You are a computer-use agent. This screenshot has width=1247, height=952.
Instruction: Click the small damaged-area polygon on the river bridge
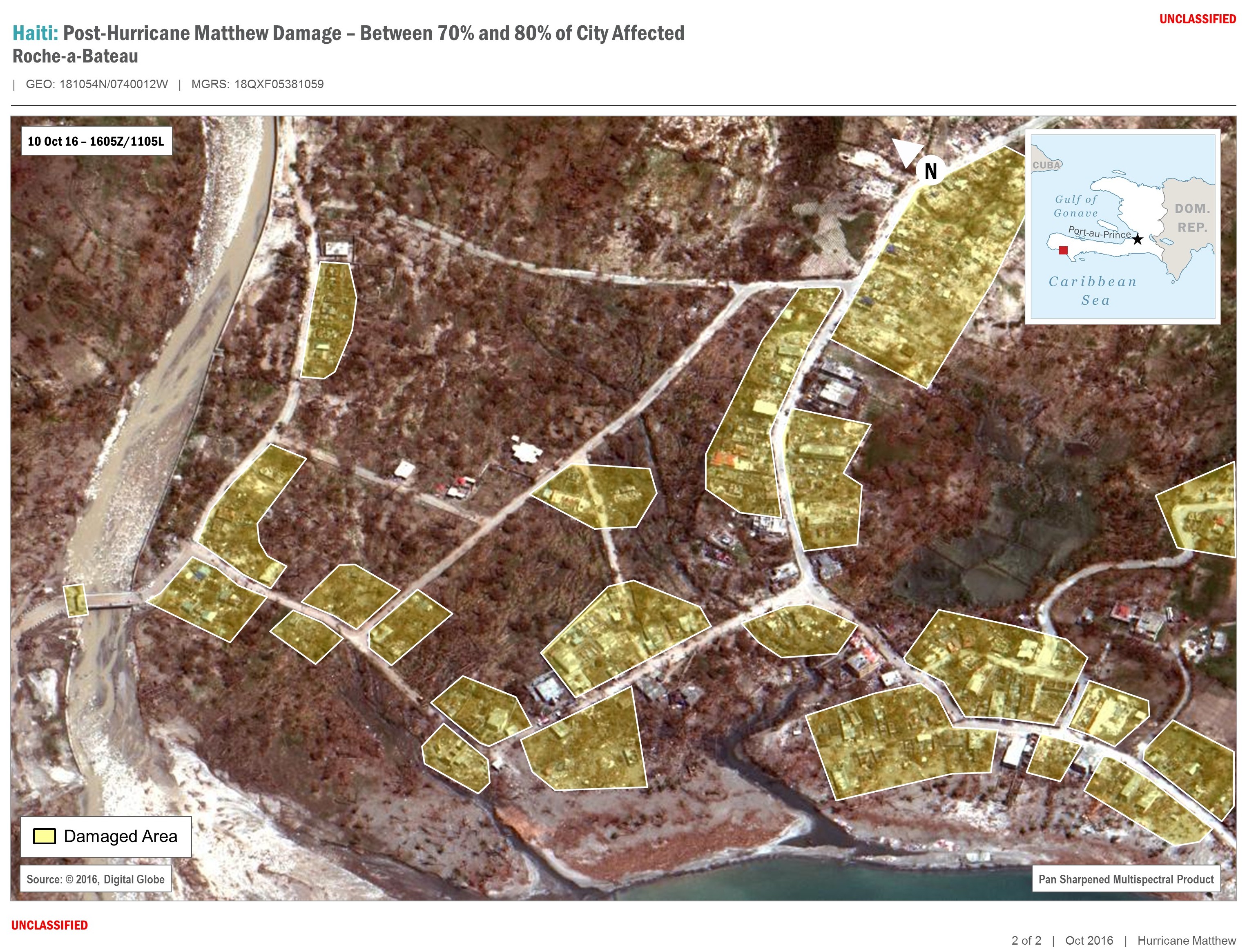(75, 600)
